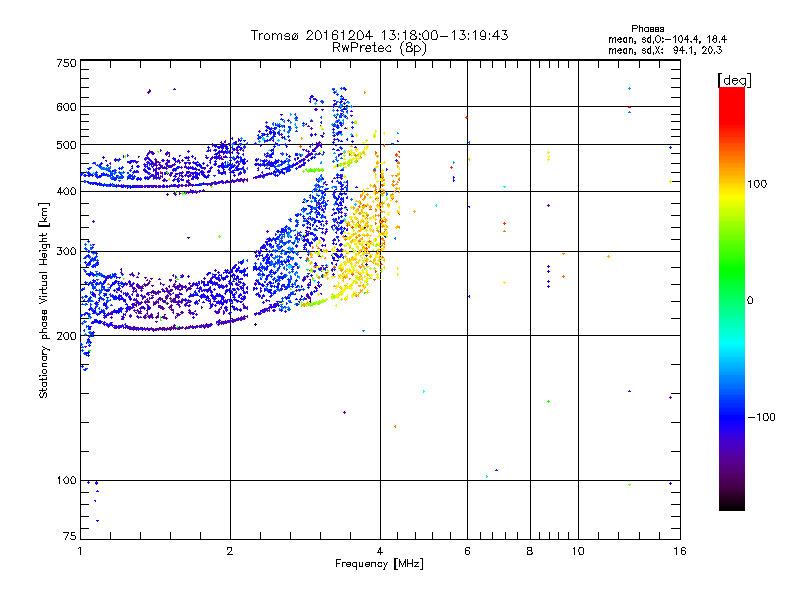The width and height of the screenshot is (800, 600).
Task: Click the "[deg]" unit label above color bar
Action: (x=734, y=80)
